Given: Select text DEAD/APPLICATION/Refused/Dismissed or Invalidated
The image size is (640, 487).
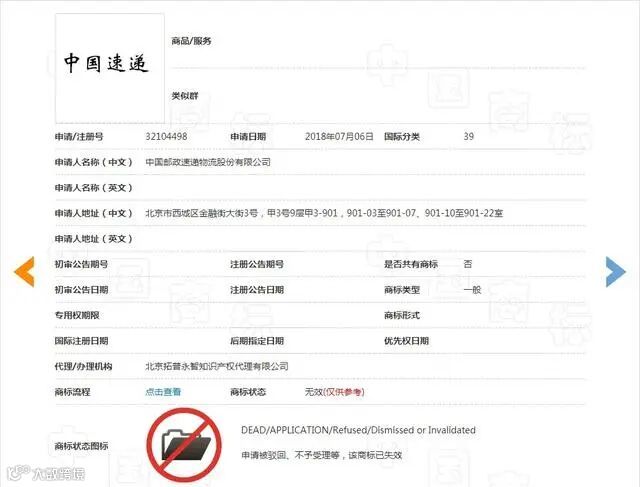Looking at the screenshot, I should pos(358,430).
